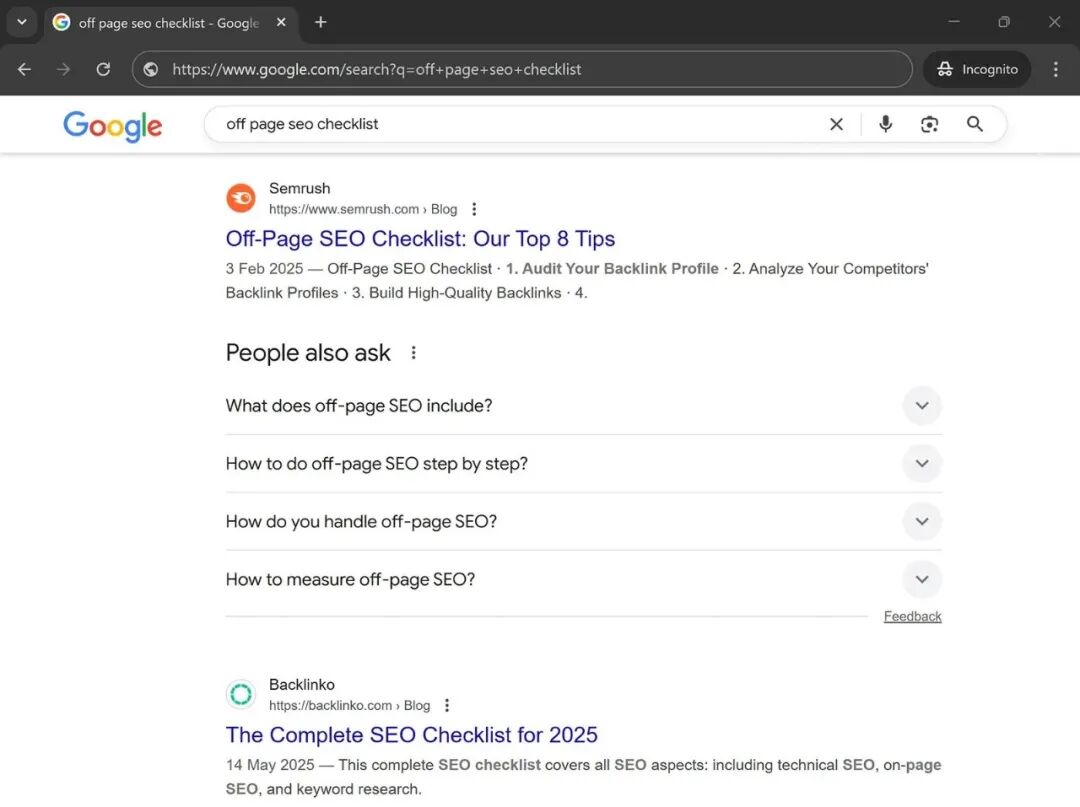Open Chrome's three-dot menu
This screenshot has height=807, width=1080.
(x=1055, y=70)
